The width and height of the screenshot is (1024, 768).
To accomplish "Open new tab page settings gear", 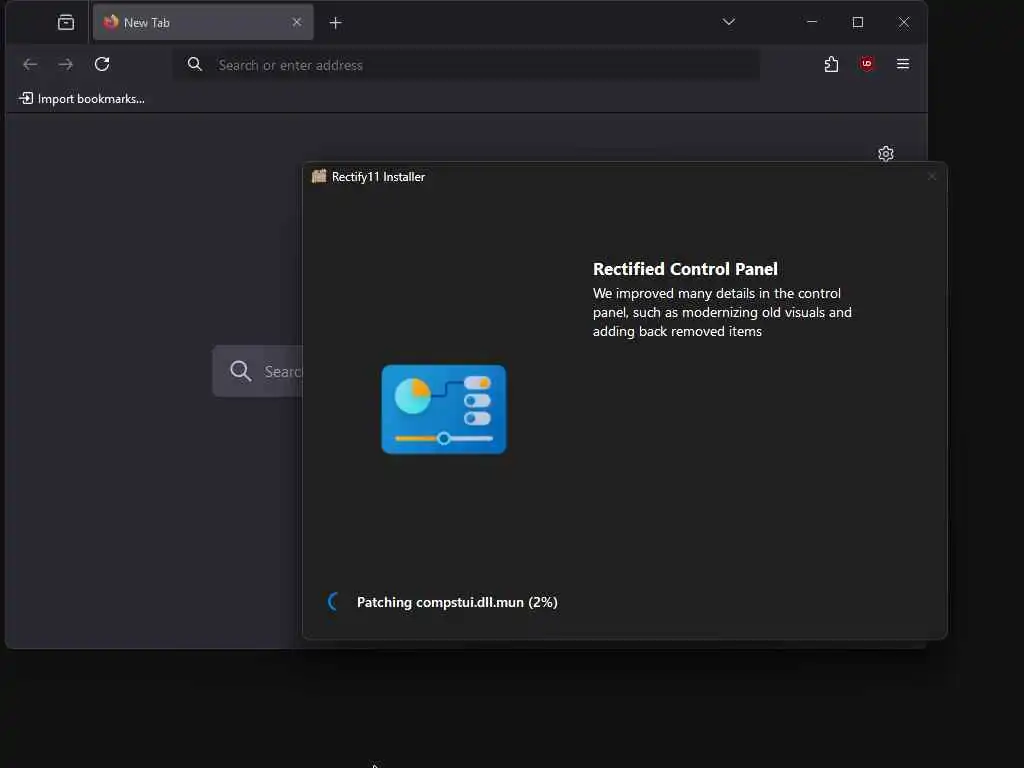I will [x=886, y=153].
